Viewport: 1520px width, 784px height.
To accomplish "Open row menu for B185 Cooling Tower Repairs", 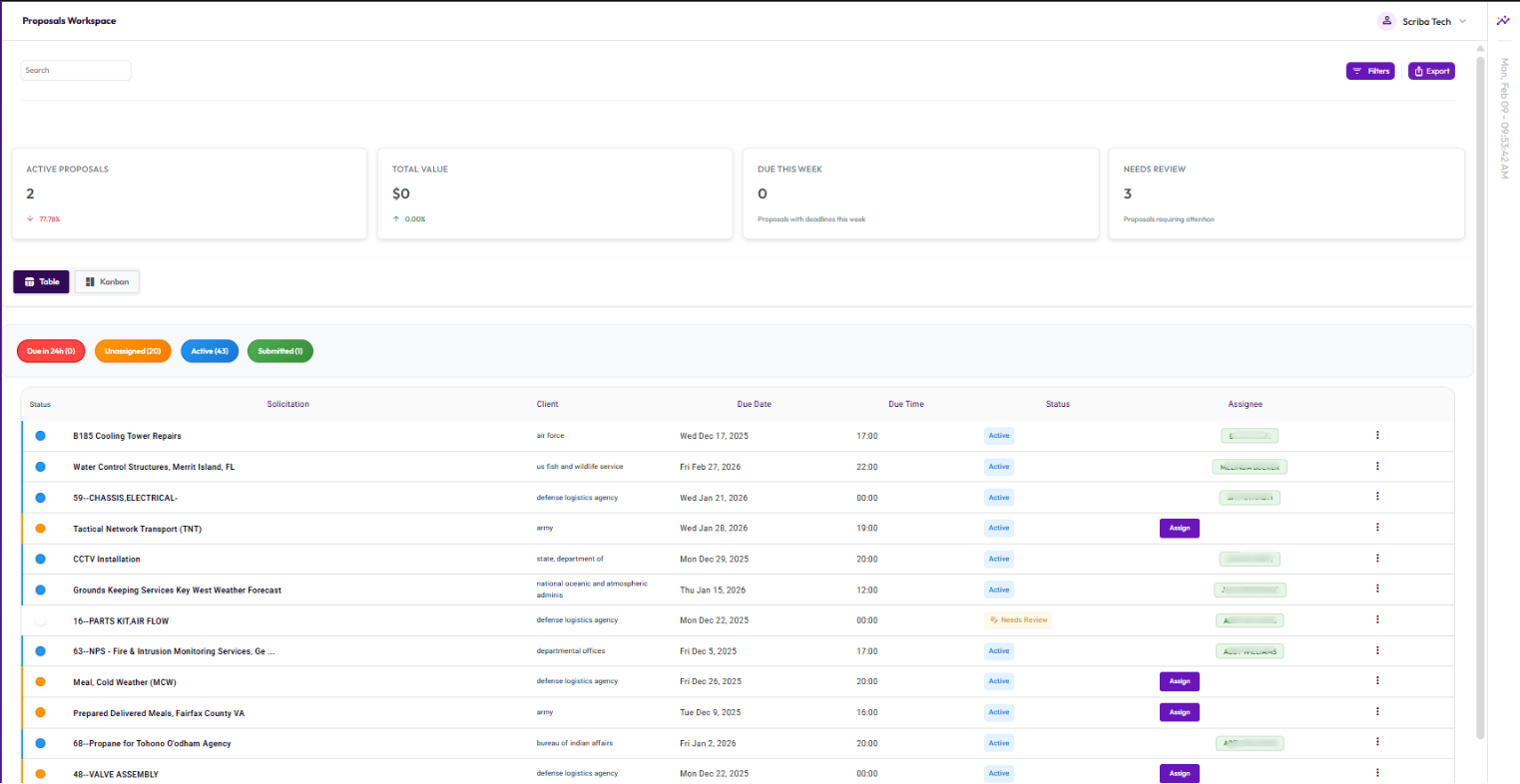I will (1377, 435).
